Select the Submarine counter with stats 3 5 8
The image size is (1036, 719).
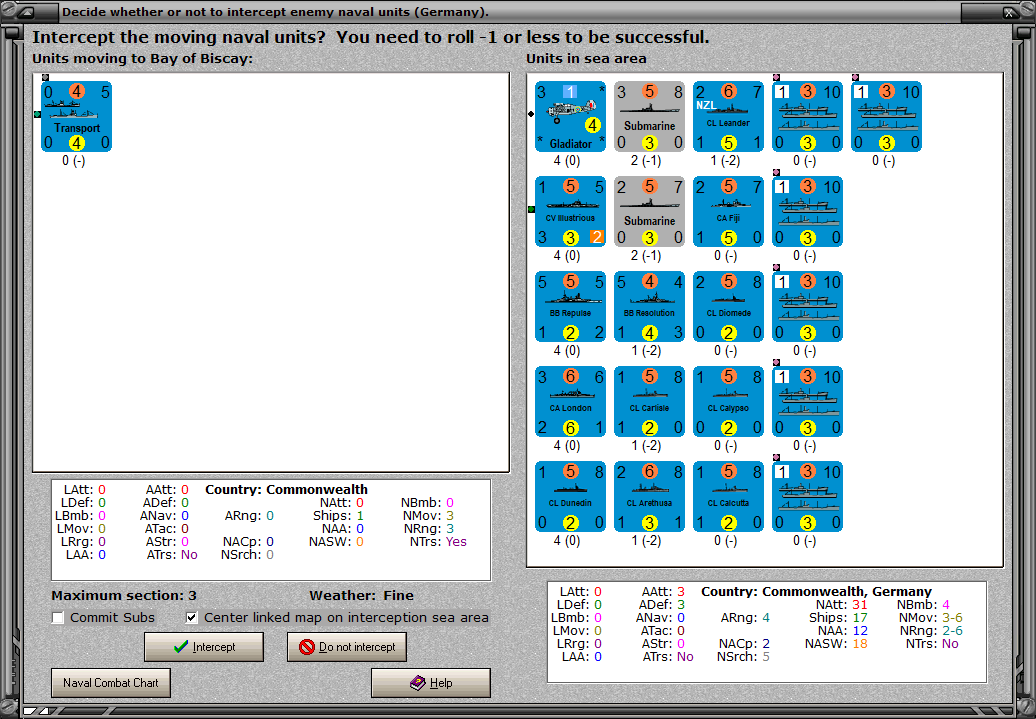click(x=649, y=117)
